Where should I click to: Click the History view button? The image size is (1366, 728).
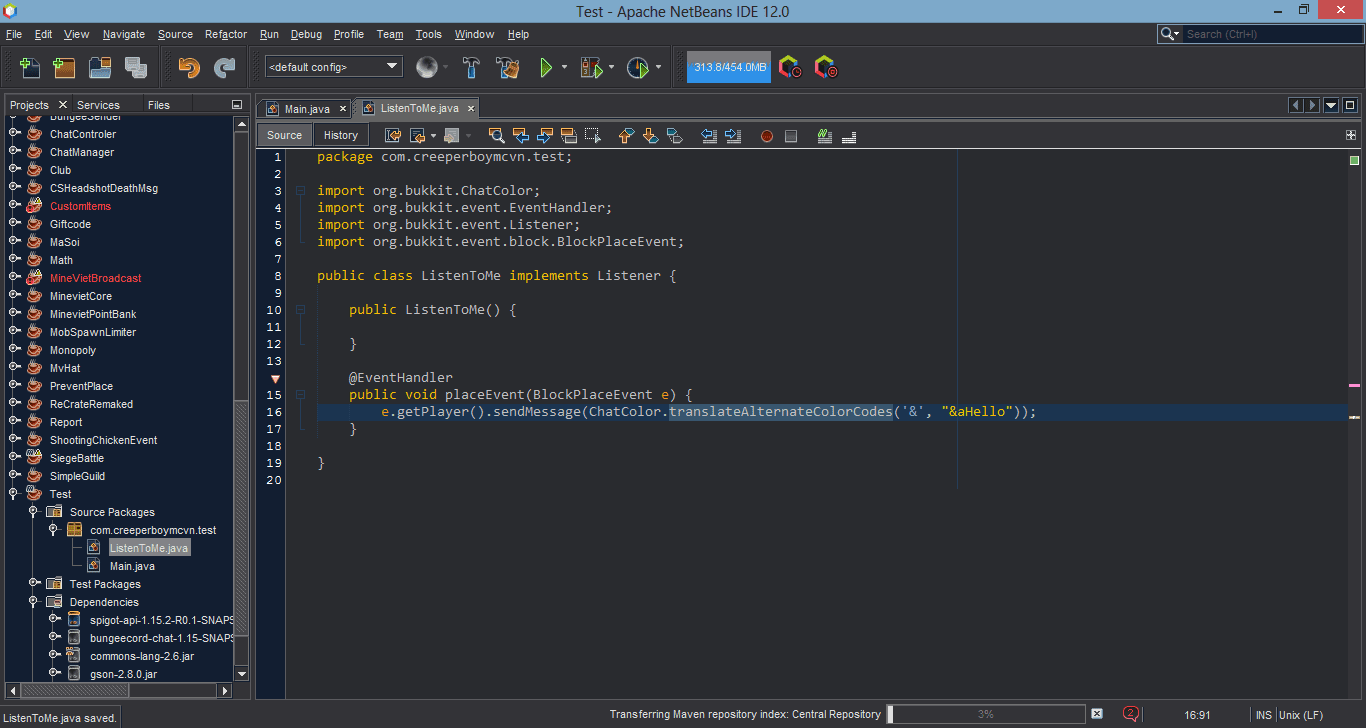[x=340, y=135]
